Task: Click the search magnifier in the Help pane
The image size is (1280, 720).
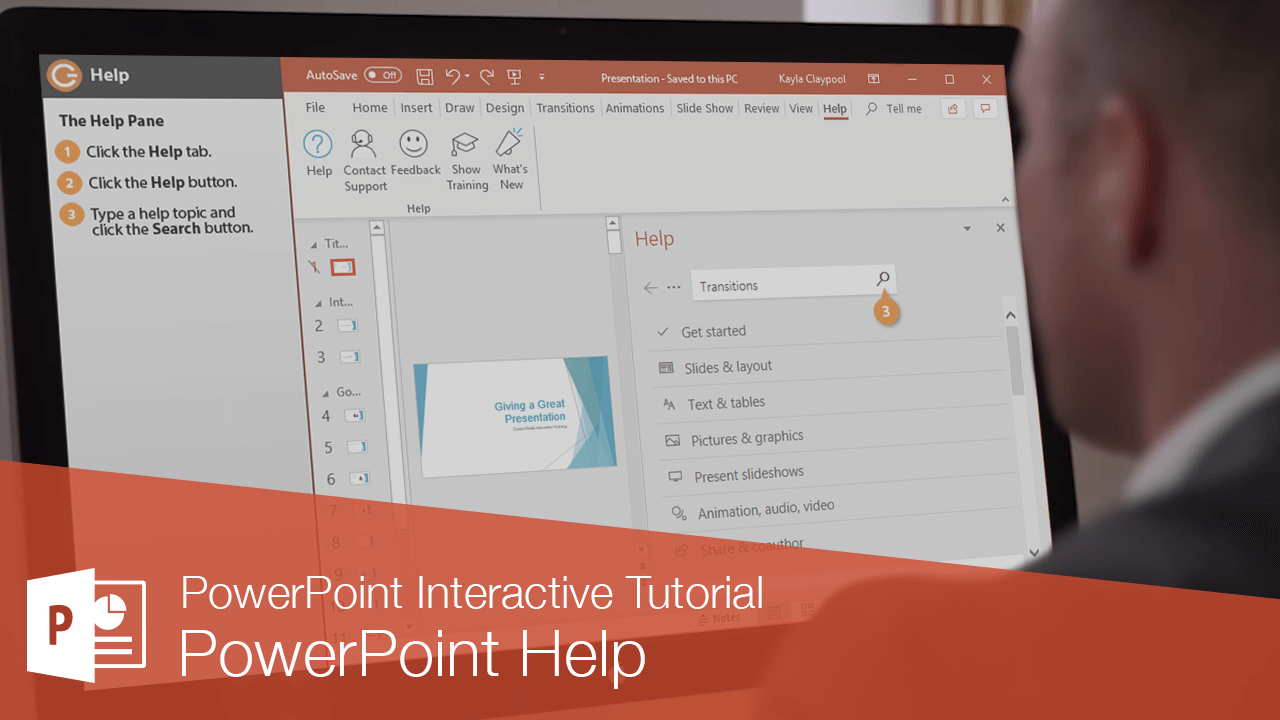Action: [882, 279]
